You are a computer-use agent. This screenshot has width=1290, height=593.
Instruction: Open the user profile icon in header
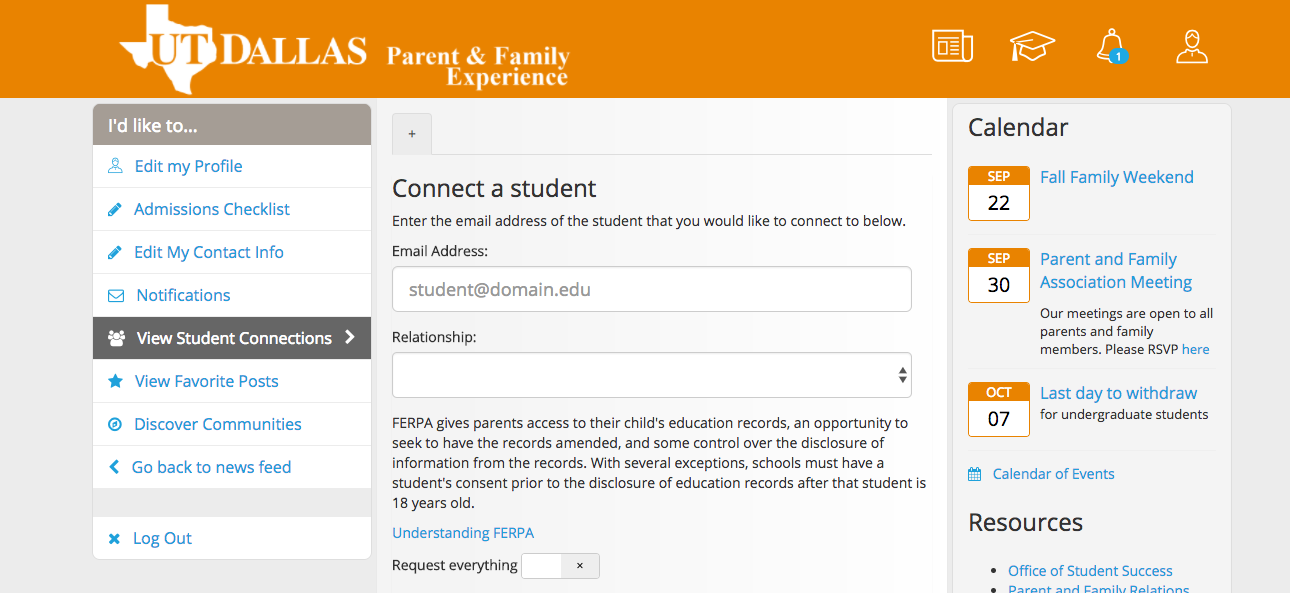[x=1192, y=46]
